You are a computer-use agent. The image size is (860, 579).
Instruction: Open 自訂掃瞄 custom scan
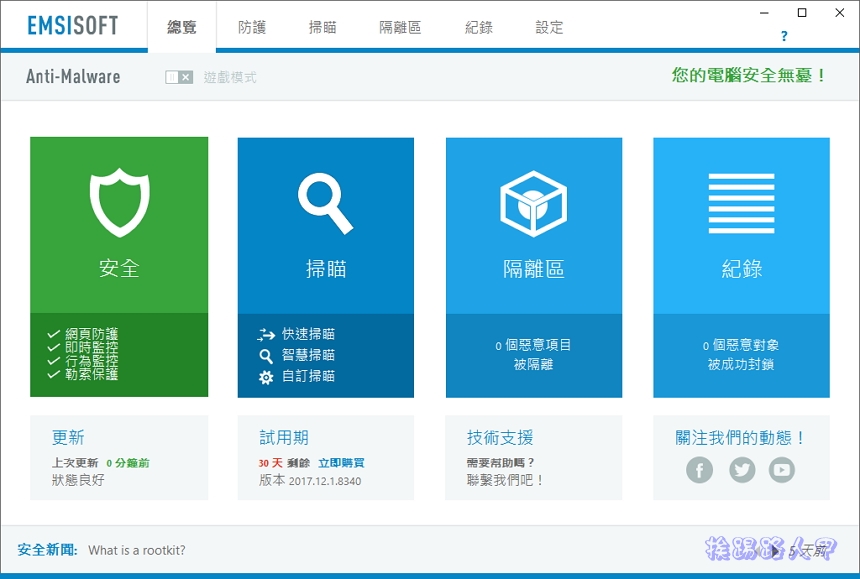tap(308, 376)
